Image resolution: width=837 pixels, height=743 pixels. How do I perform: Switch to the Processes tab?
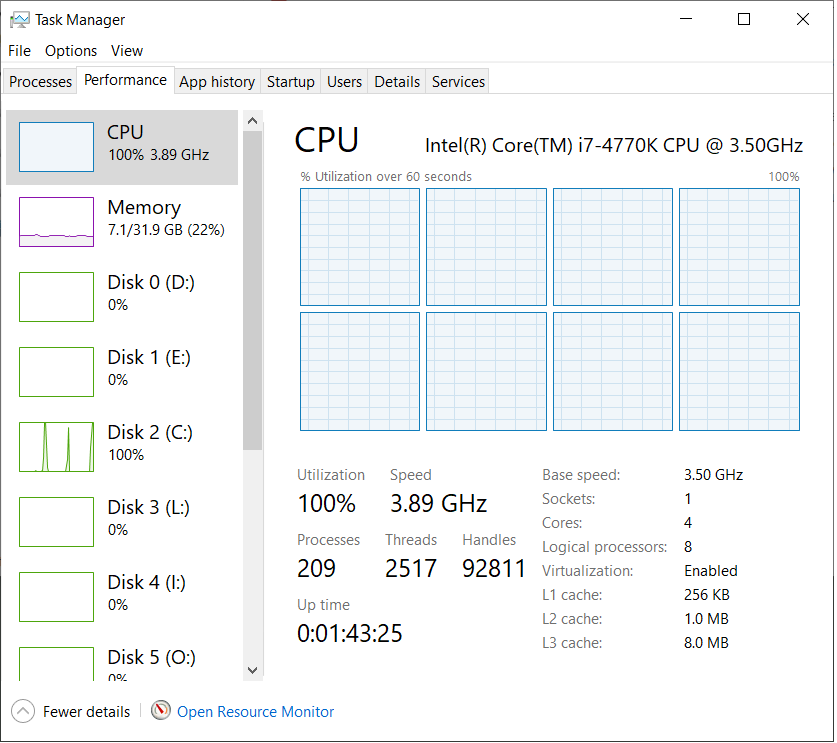point(41,82)
